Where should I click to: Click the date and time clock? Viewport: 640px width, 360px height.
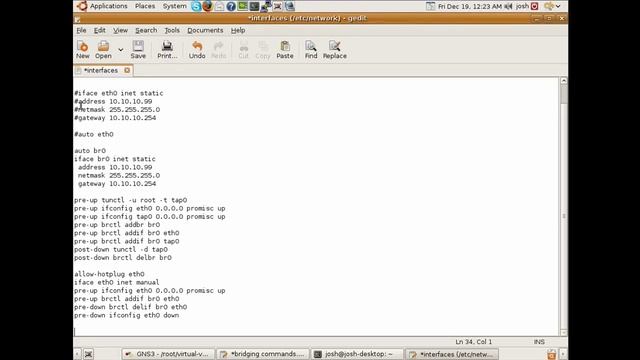tap(470, 6)
